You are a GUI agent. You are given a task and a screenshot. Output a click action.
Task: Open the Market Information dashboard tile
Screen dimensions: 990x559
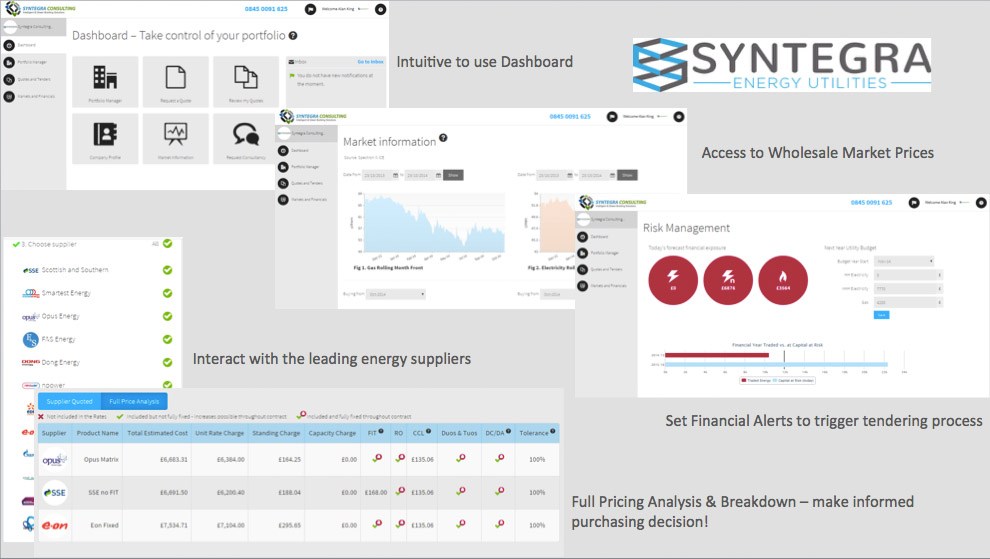click(x=176, y=138)
